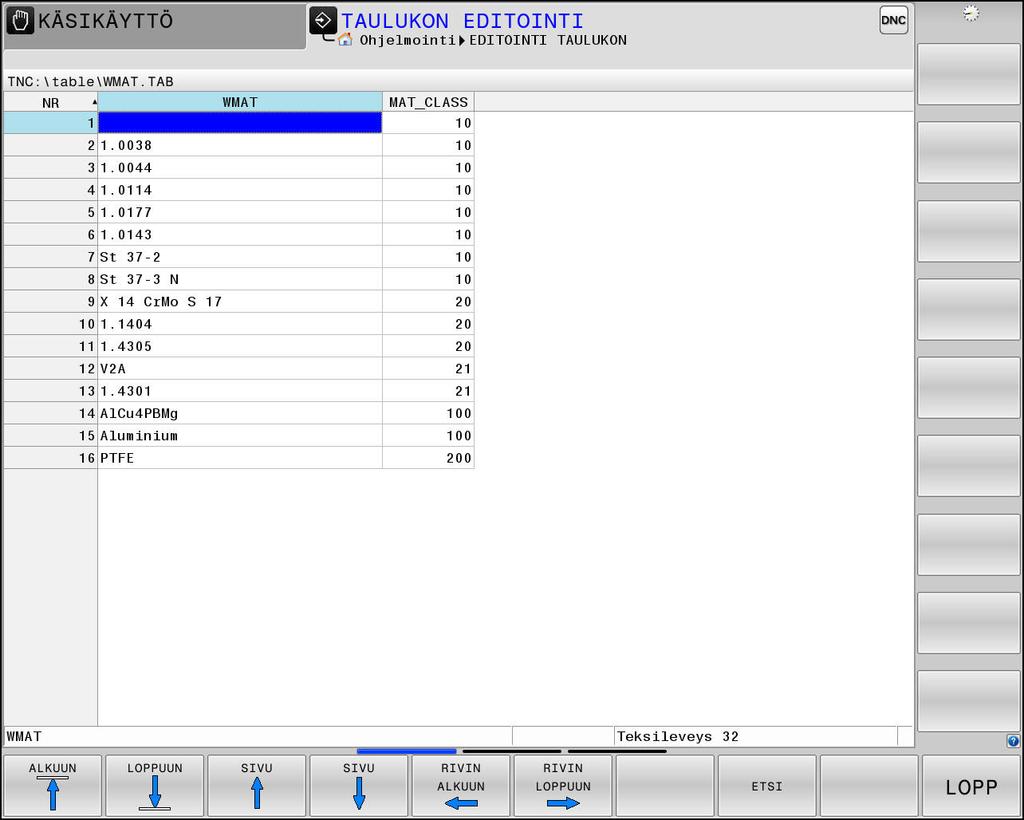This screenshot has height=820, width=1024.
Task: Click the home icon before Ohjelmointi
Action: pos(345,40)
